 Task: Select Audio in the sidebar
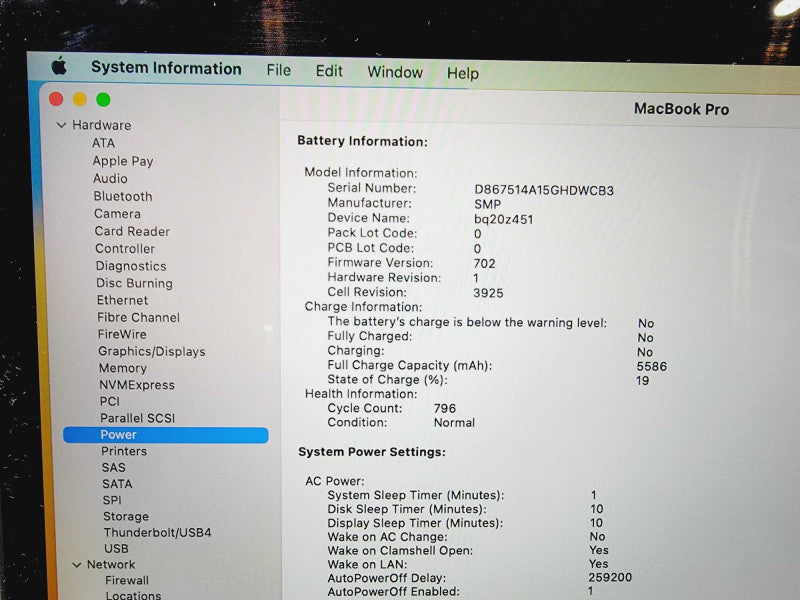pos(110,179)
